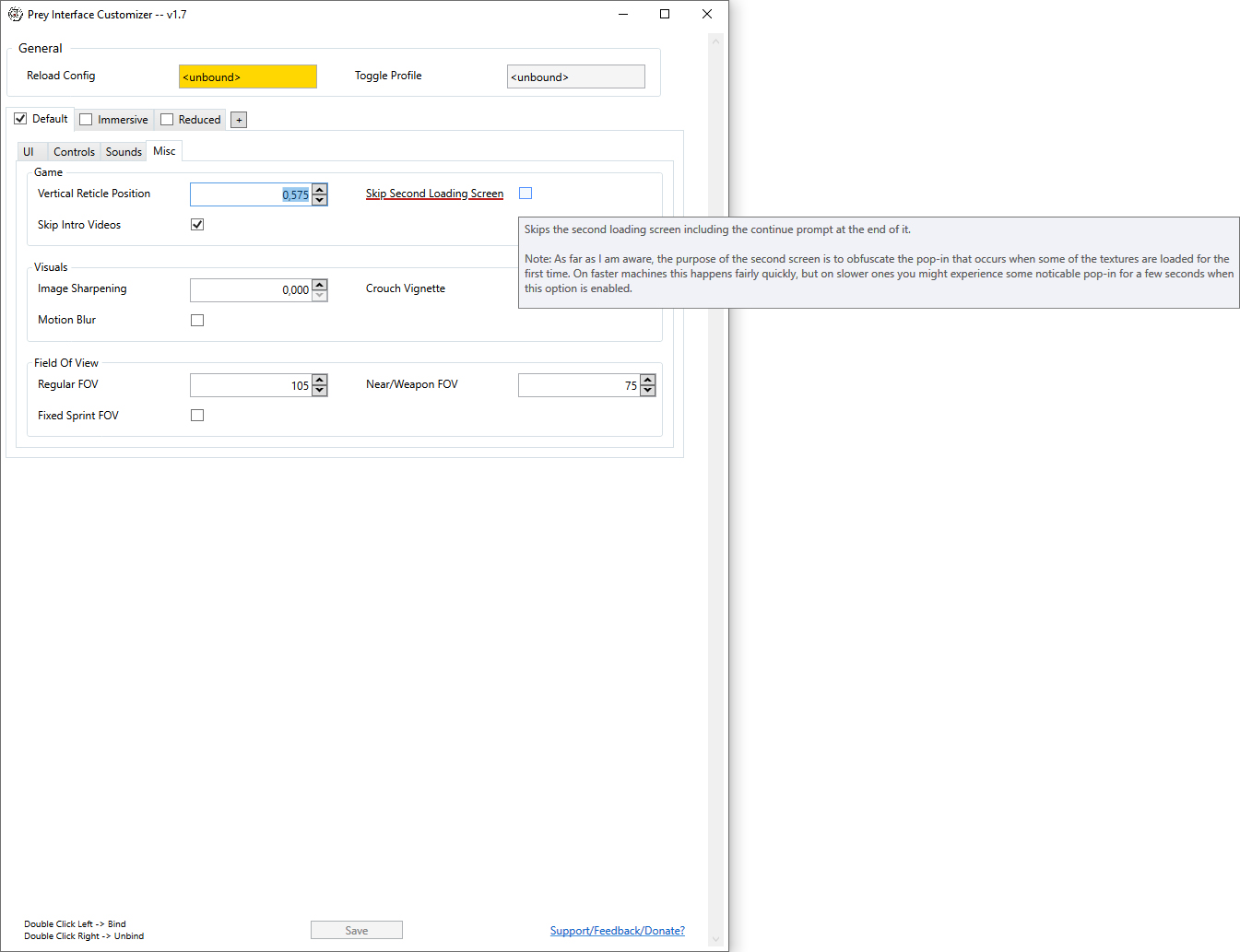Viewport: 1240px width, 952px height.
Task: Decrease Vertical Reticle Position value
Action: (x=320, y=200)
